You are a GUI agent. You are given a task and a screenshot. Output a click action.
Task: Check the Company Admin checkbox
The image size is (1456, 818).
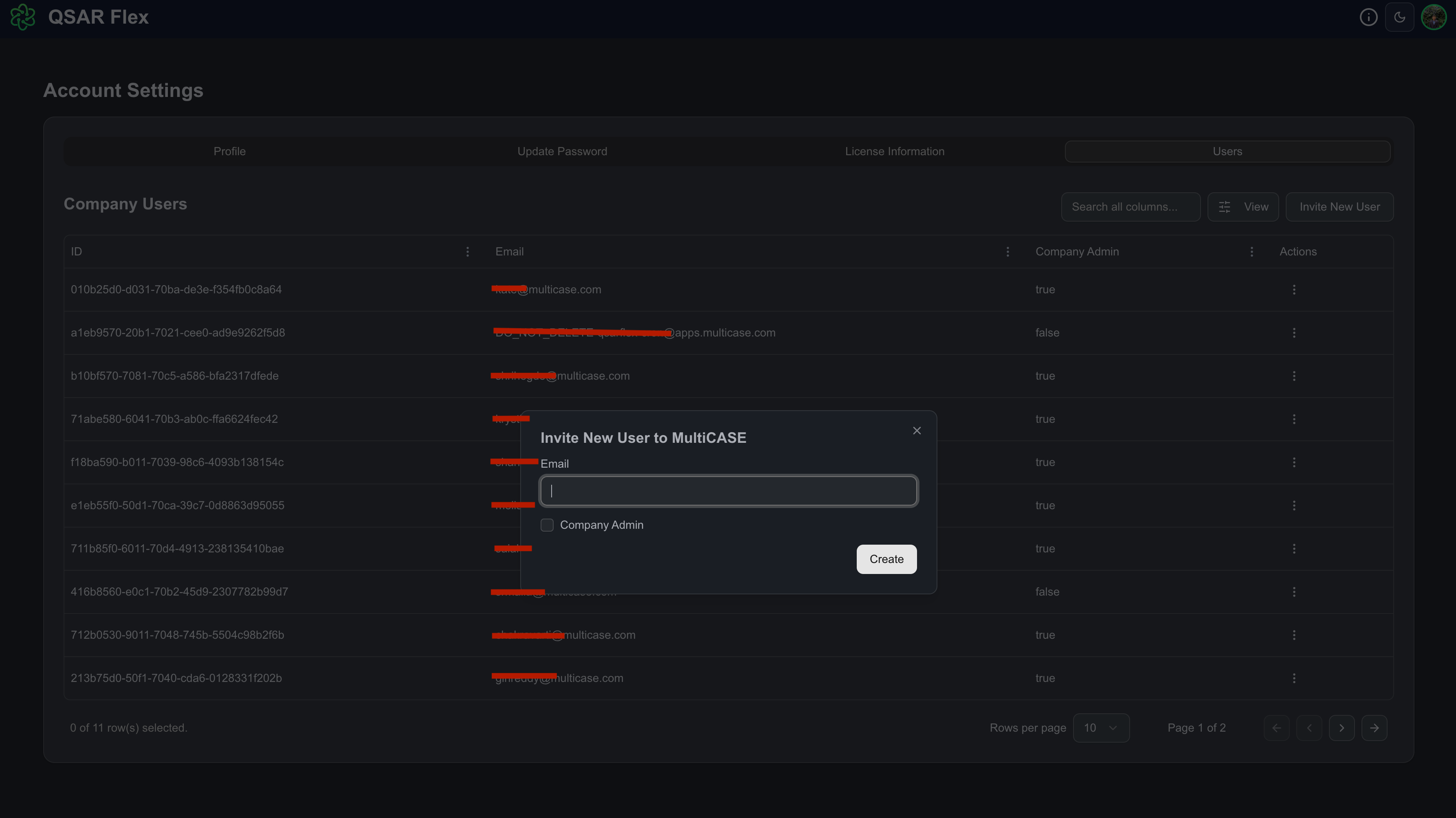tap(547, 525)
